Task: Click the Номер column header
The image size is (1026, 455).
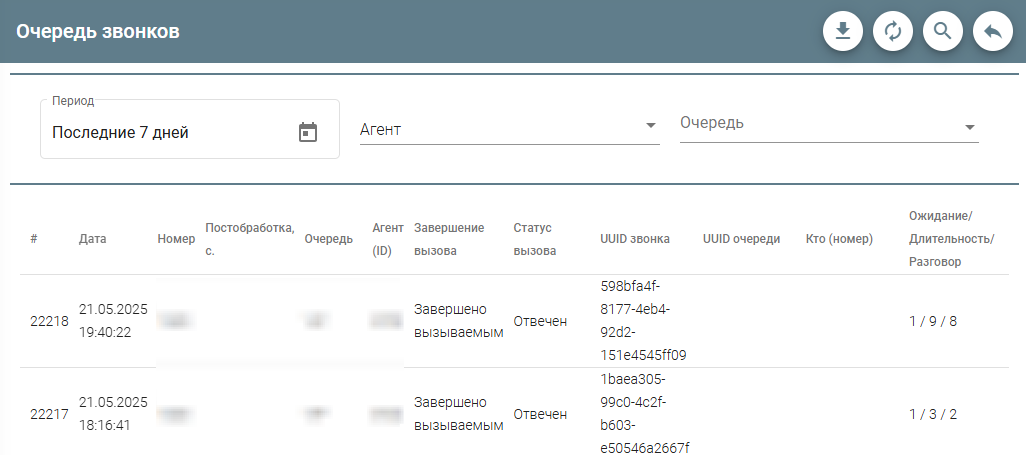Action: click(x=176, y=239)
